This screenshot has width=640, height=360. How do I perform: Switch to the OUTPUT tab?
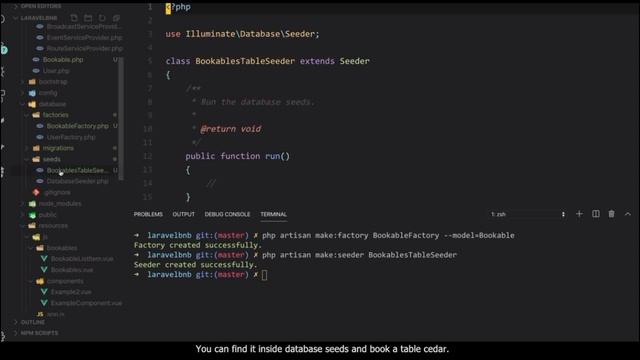(x=183, y=214)
